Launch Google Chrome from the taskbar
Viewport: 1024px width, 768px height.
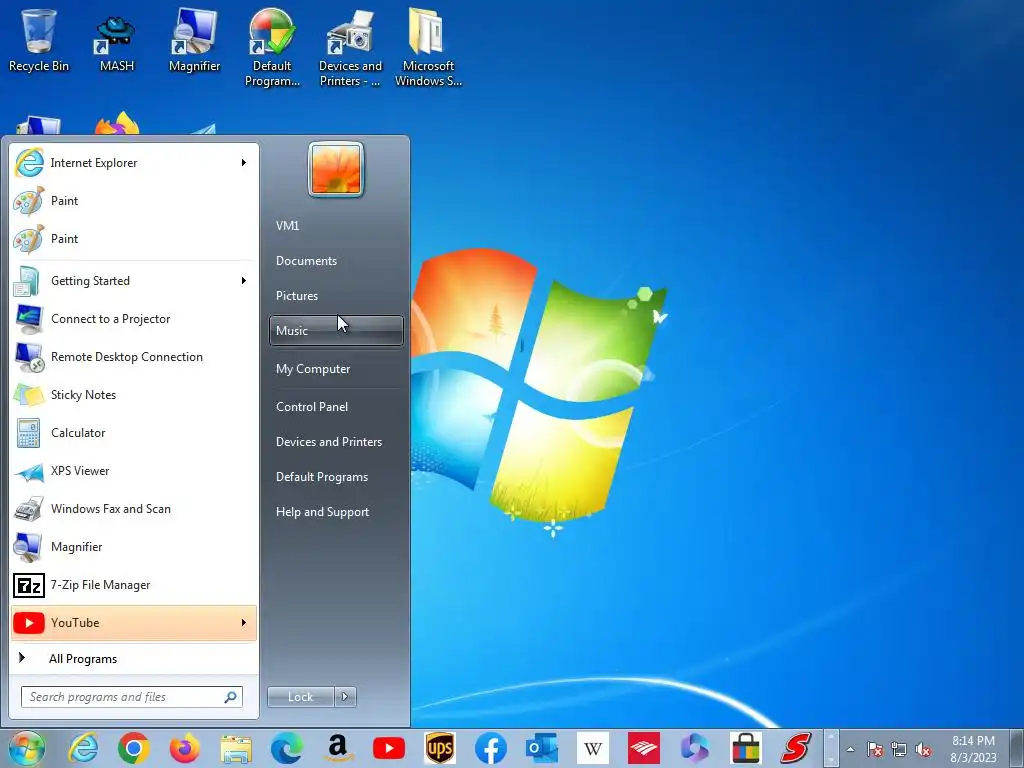(134, 748)
